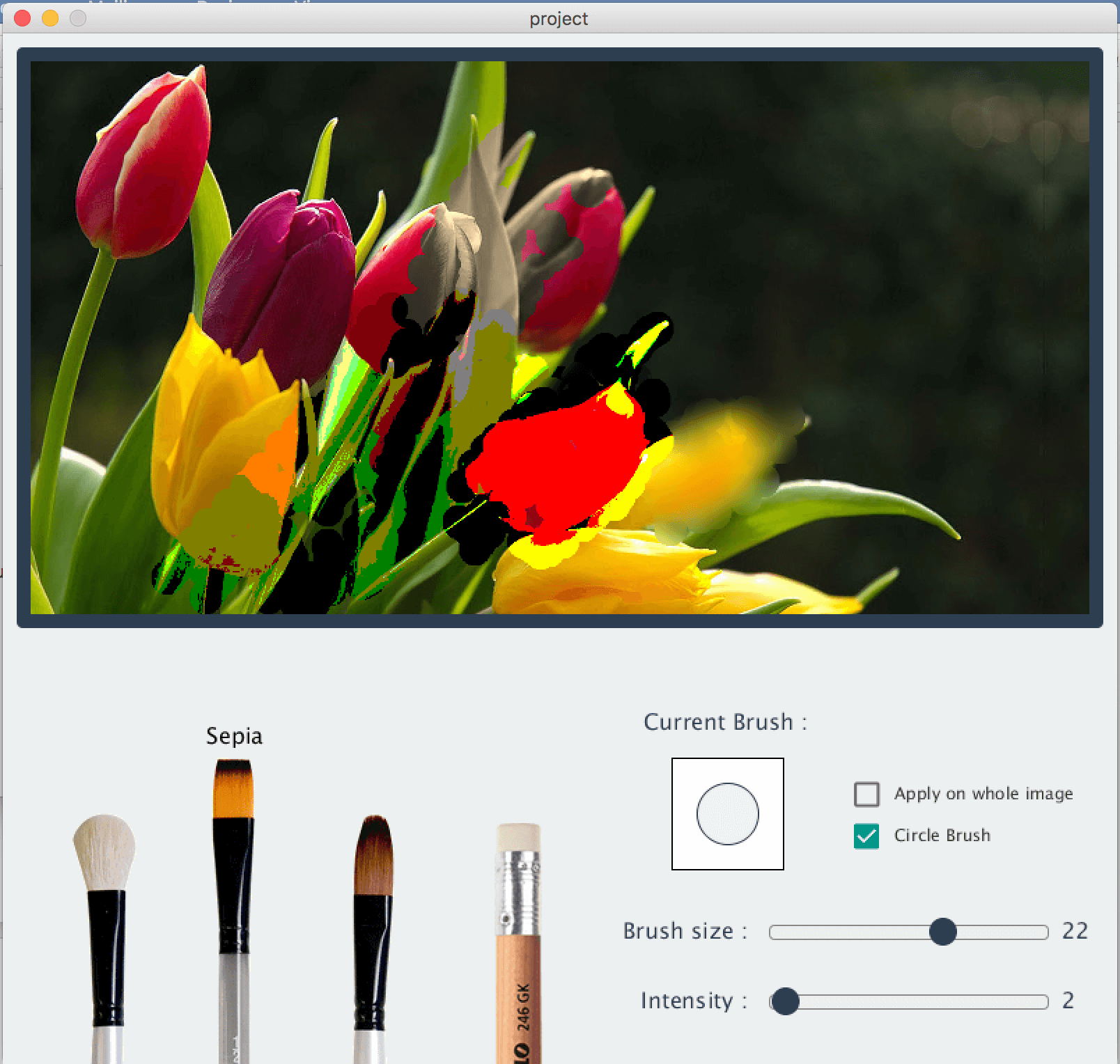The width and height of the screenshot is (1120, 1064).
Task: Click the Brush size slider handle
Action: [942, 932]
